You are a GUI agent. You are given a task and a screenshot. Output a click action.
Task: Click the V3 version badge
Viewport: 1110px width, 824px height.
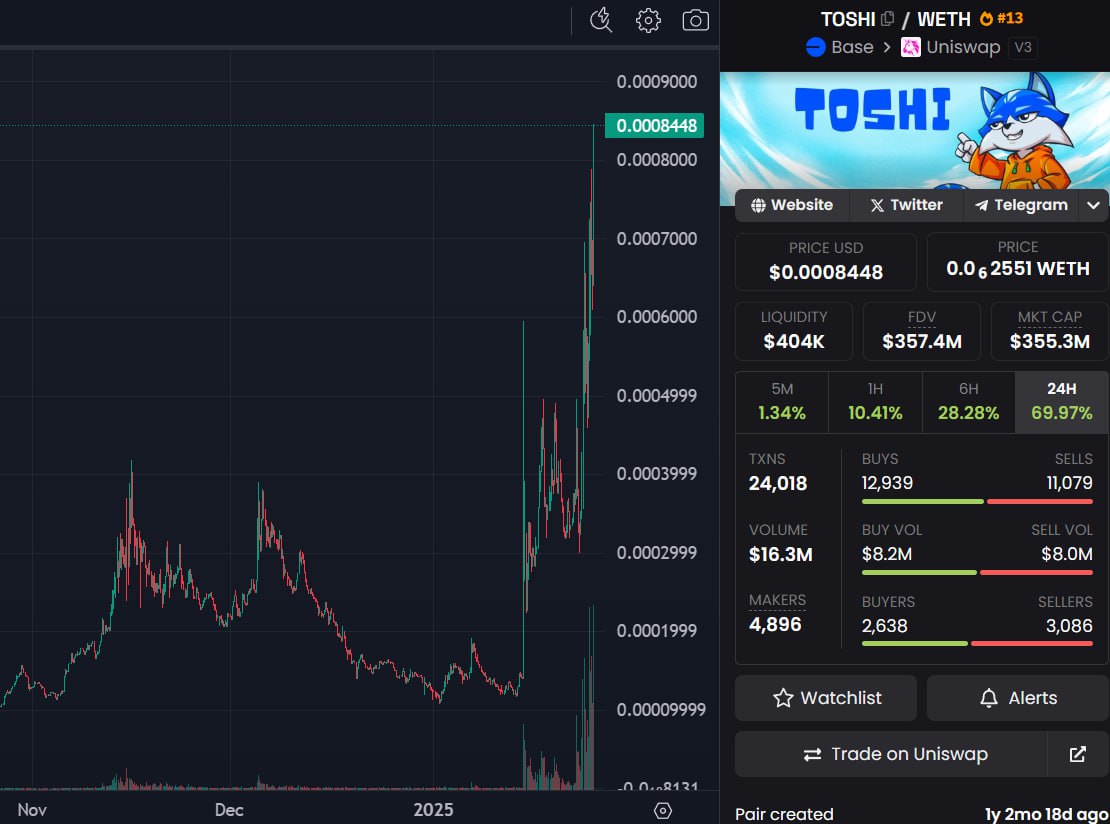(x=1023, y=47)
